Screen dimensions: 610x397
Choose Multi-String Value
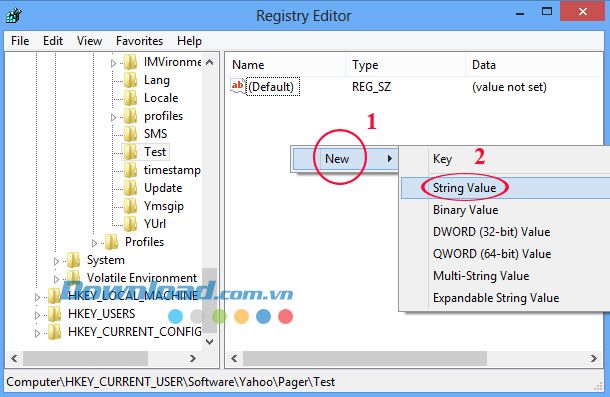[505, 276]
